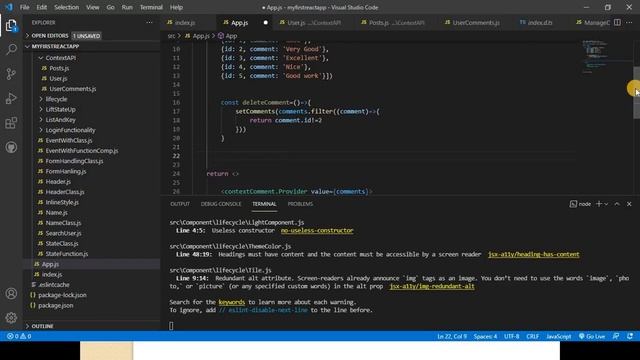Open the Selection menu
The image size is (640, 360).
tap(66, 7)
